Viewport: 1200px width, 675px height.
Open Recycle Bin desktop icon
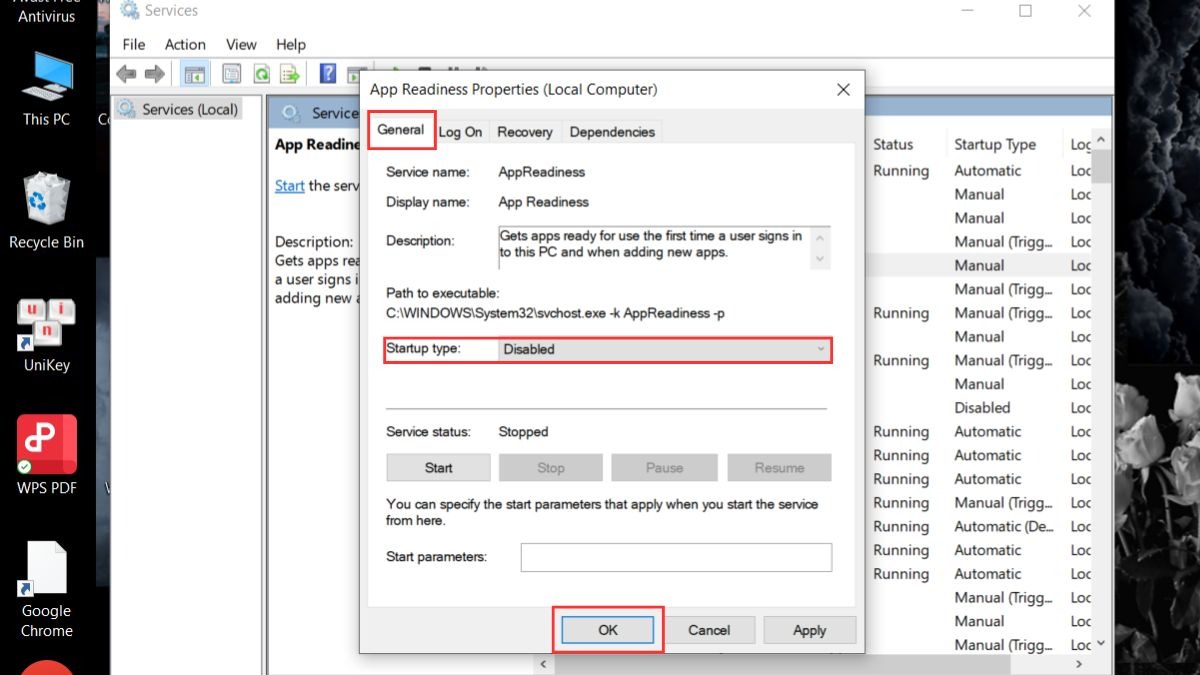point(47,210)
